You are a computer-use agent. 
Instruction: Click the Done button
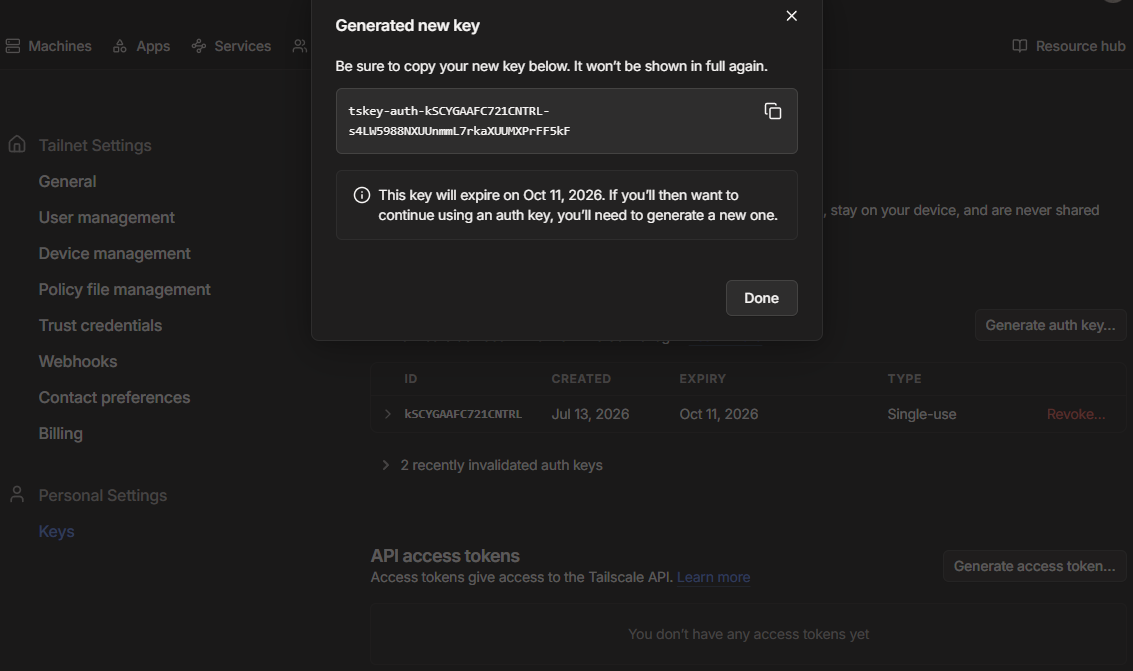click(x=762, y=298)
